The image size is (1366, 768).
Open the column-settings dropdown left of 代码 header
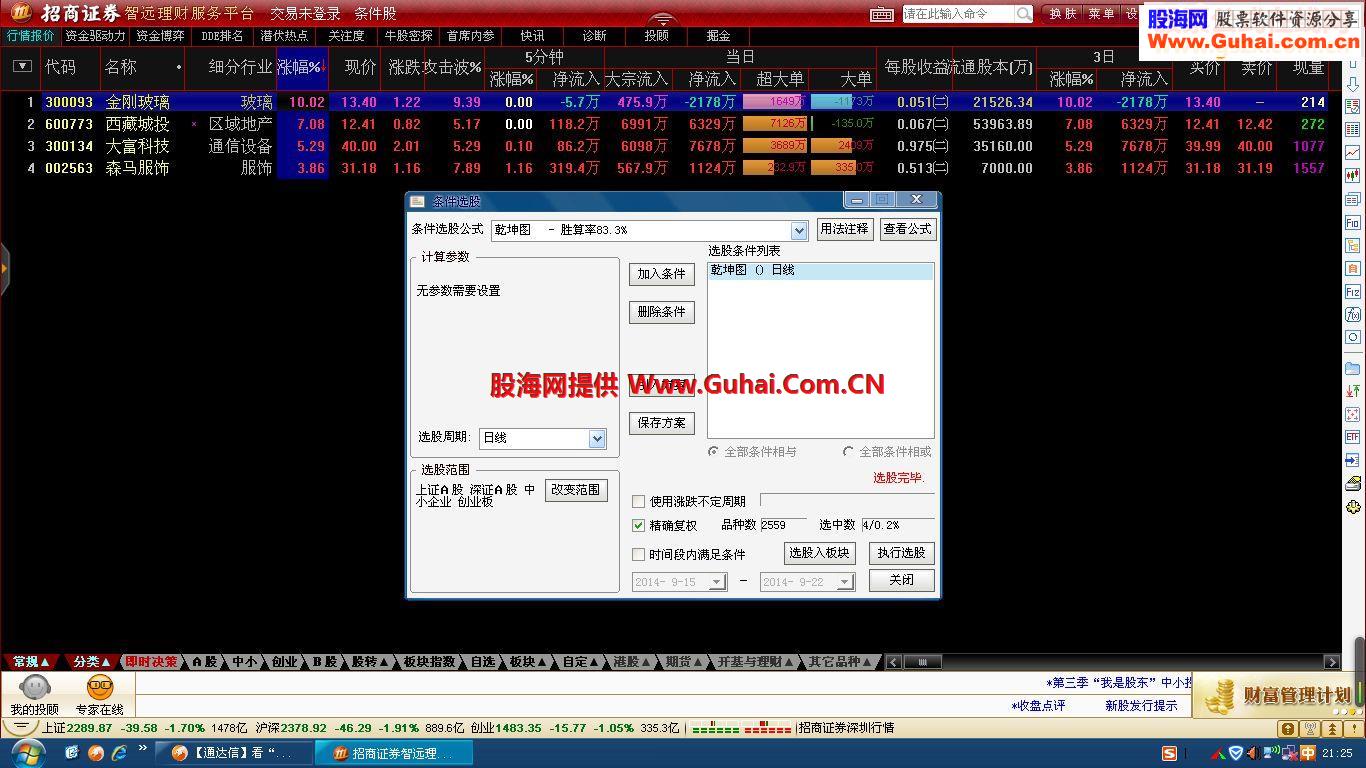22,67
